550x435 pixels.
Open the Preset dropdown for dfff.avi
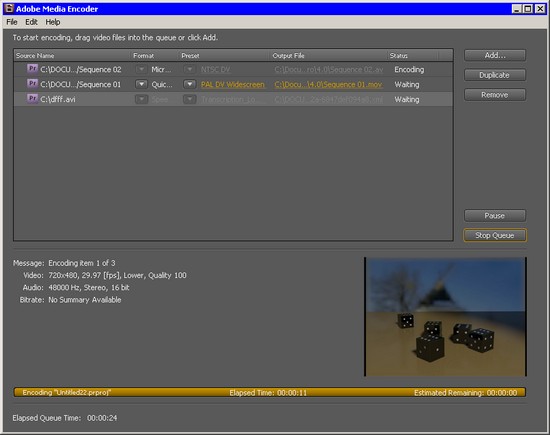189,99
